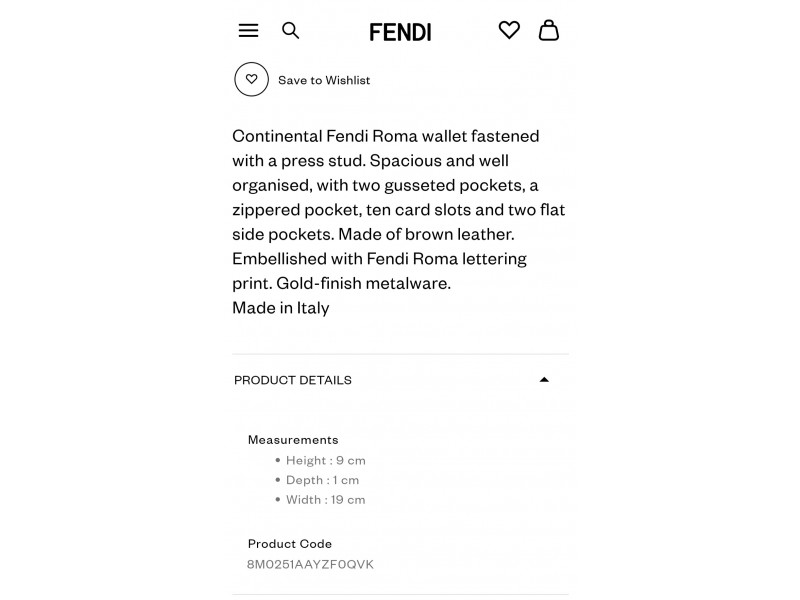Click the Measurements label
The width and height of the screenshot is (800, 600).
click(x=293, y=440)
